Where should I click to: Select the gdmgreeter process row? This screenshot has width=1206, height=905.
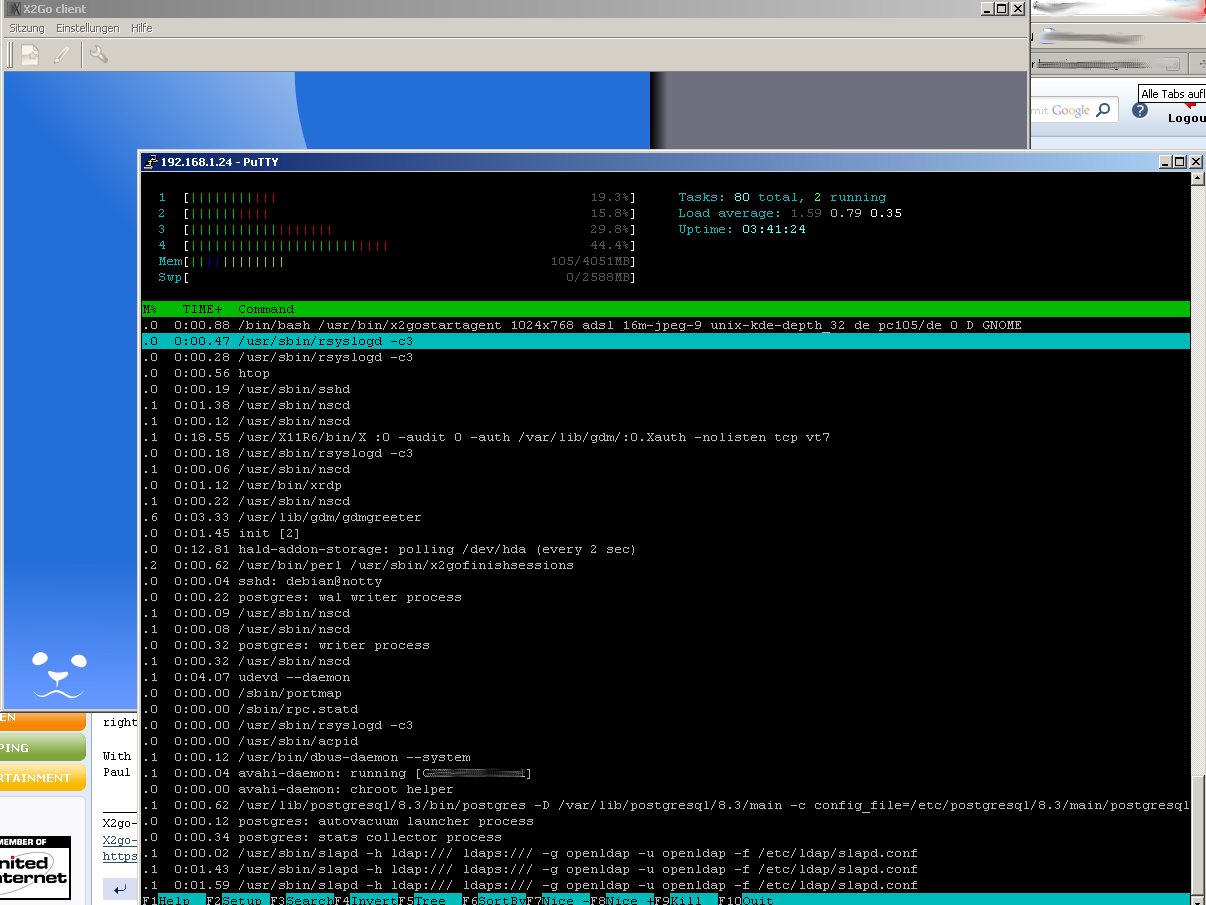pos(666,517)
